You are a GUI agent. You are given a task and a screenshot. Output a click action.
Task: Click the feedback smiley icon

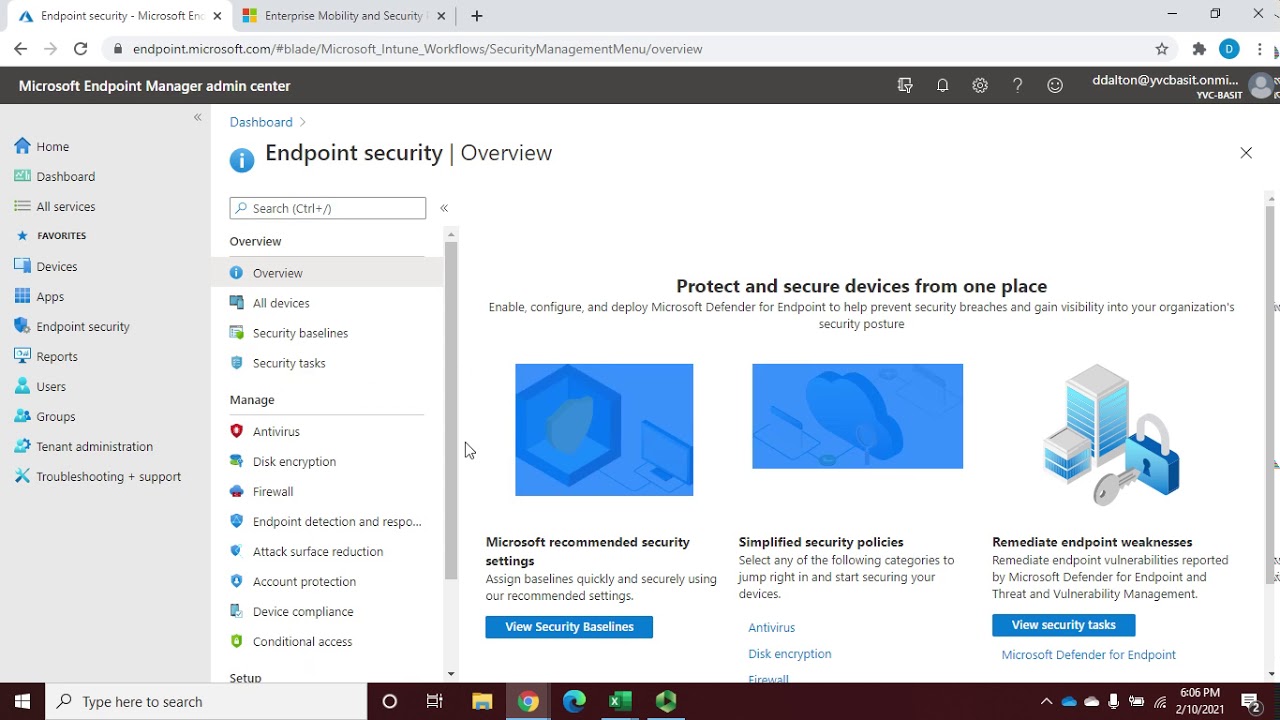[1055, 86]
